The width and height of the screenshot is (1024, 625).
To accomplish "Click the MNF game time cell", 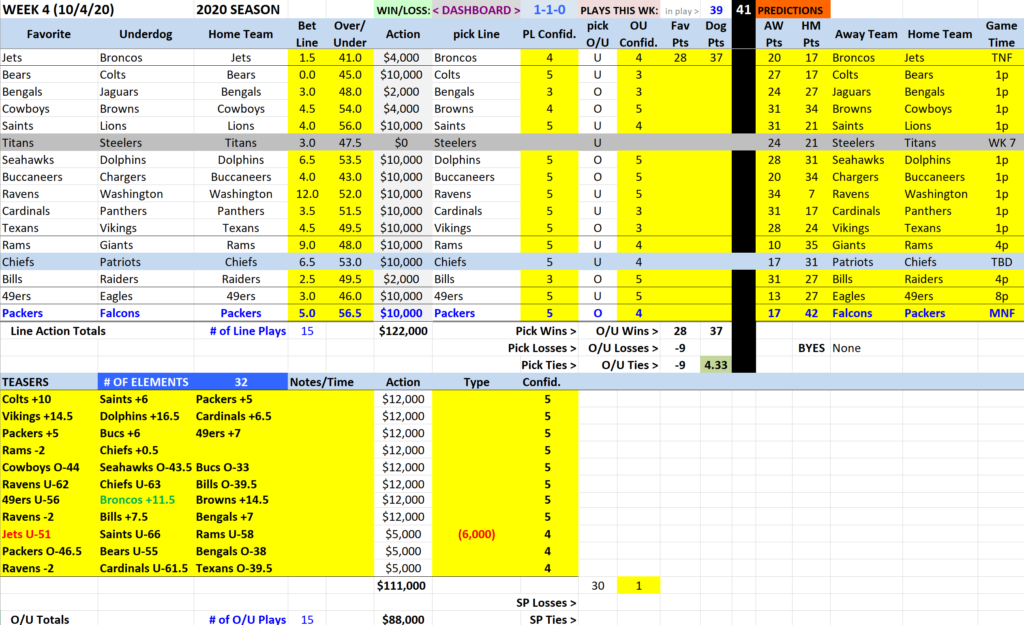I will coord(1001,313).
